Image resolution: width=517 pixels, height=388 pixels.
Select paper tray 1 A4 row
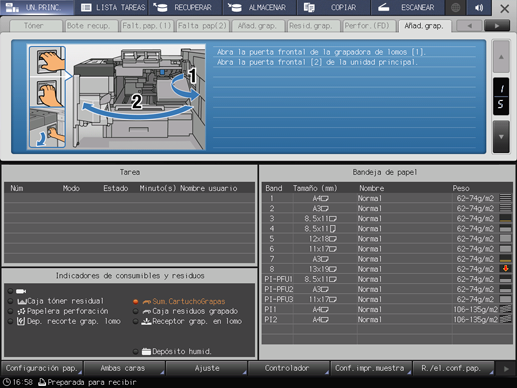[x=387, y=198]
